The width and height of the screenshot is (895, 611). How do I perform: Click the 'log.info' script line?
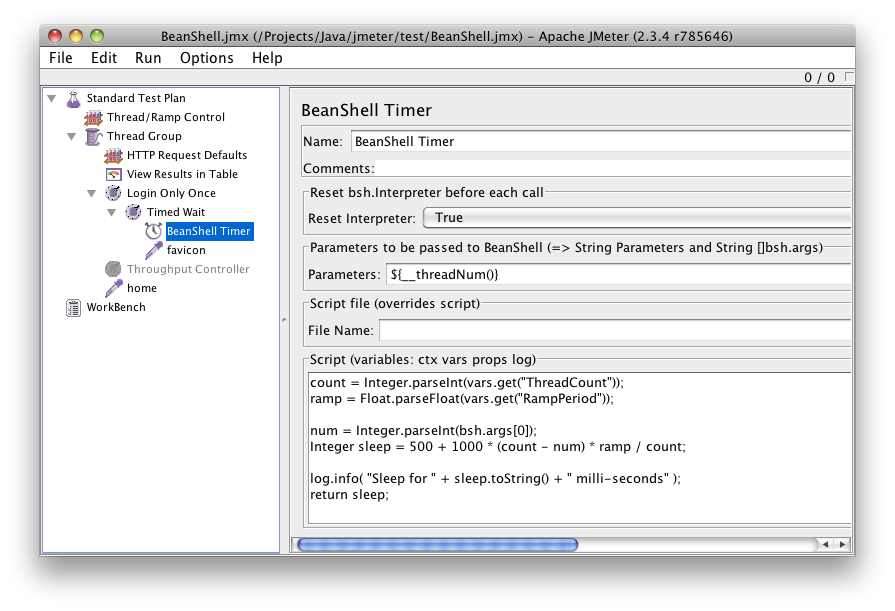pyautogui.click(x=495, y=479)
